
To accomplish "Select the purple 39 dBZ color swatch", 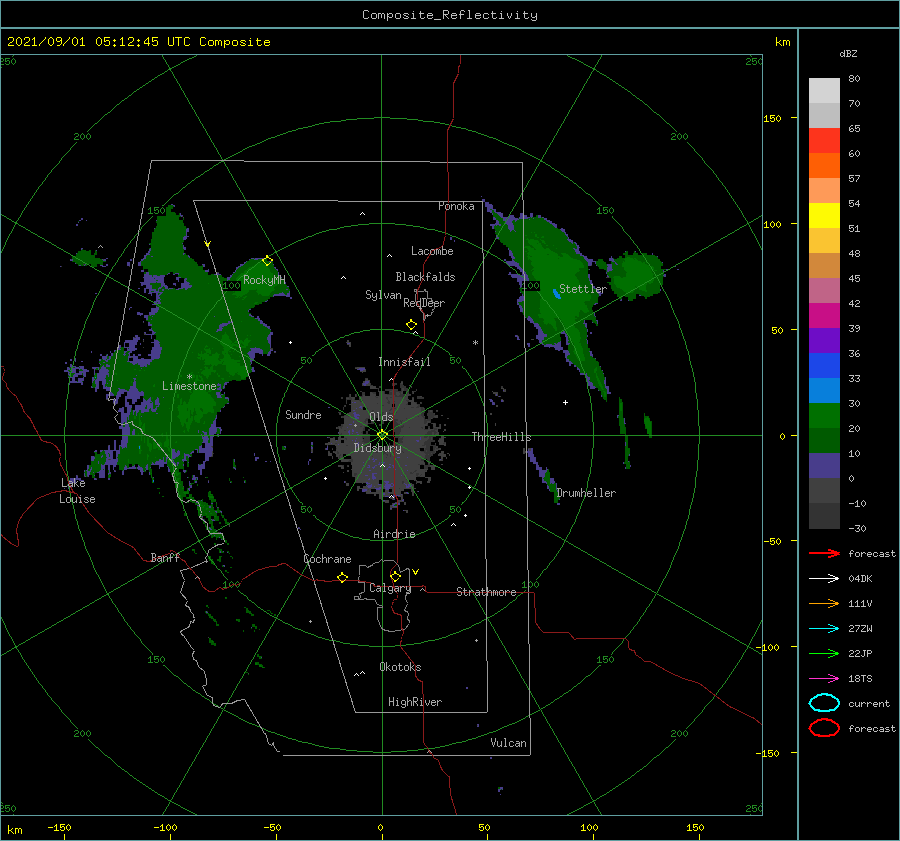I will (x=824, y=340).
